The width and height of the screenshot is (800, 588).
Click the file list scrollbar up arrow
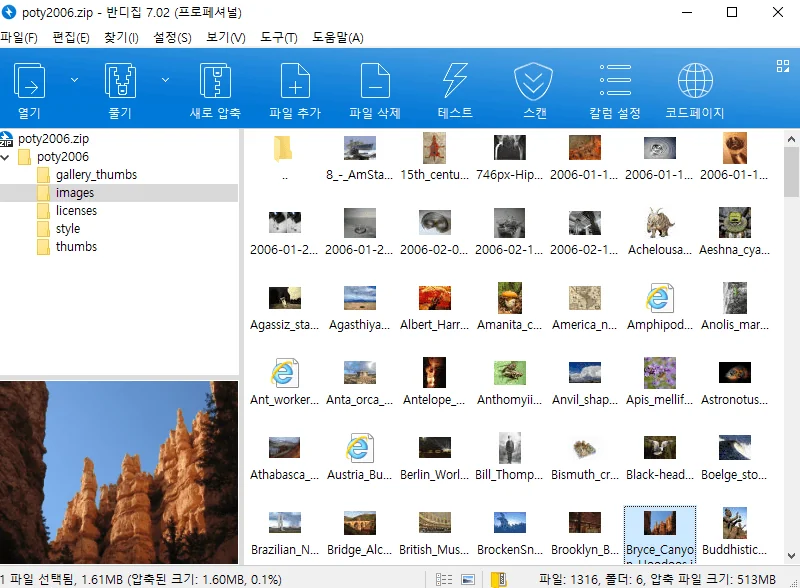[x=791, y=139]
